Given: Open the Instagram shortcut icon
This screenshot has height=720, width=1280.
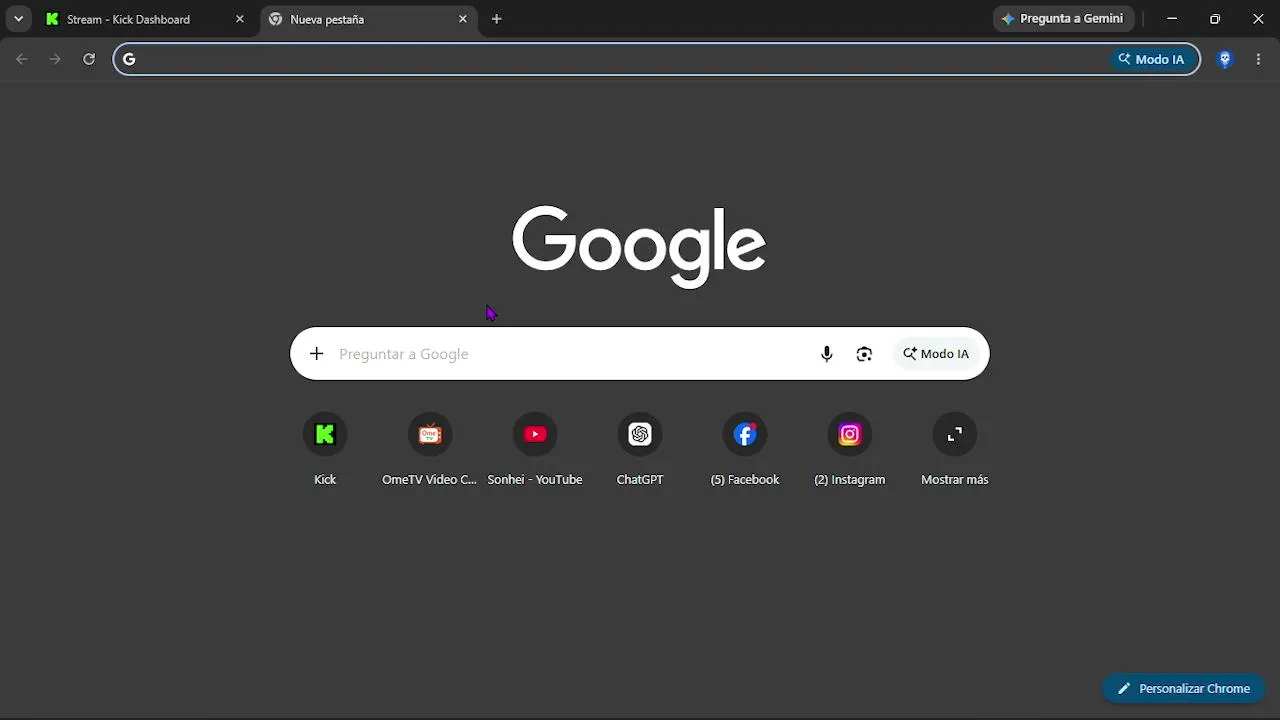Looking at the screenshot, I should click(x=850, y=434).
